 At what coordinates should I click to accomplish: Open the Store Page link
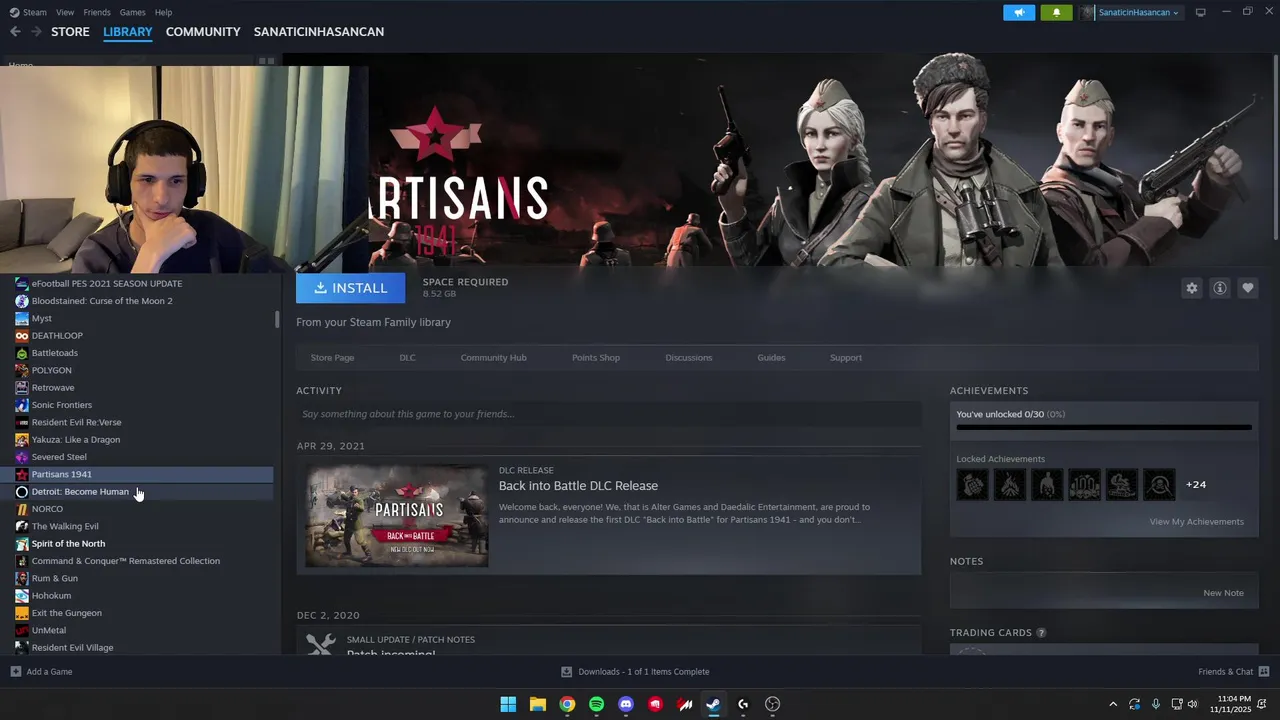tap(332, 357)
